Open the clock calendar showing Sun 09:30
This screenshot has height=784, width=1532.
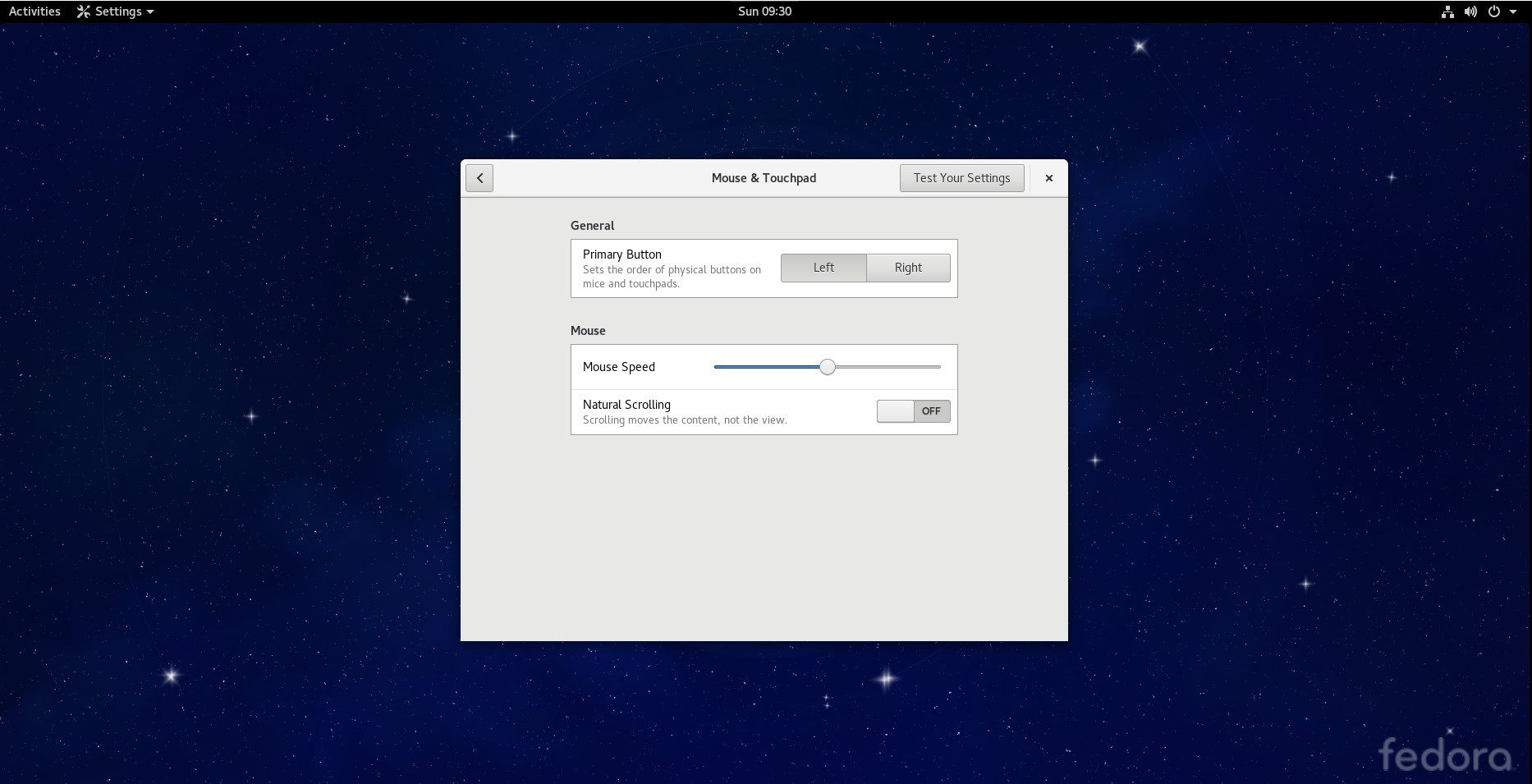(764, 11)
